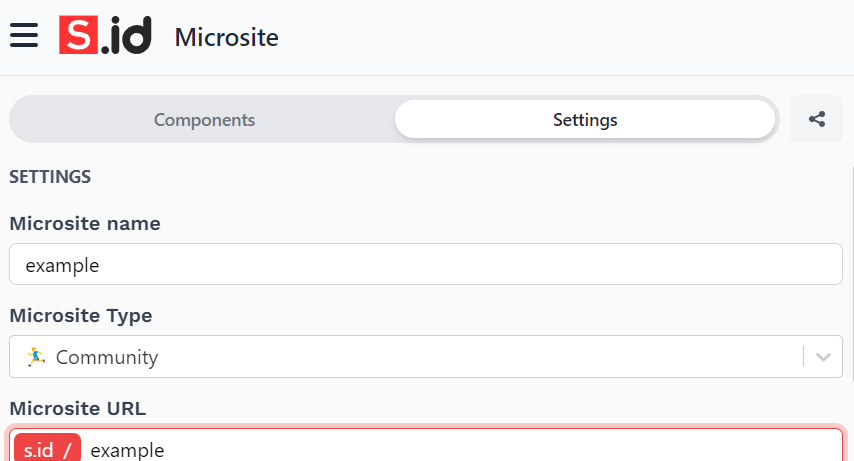
Task: Click the runner emoji beside Community
Action: click(x=36, y=357)
